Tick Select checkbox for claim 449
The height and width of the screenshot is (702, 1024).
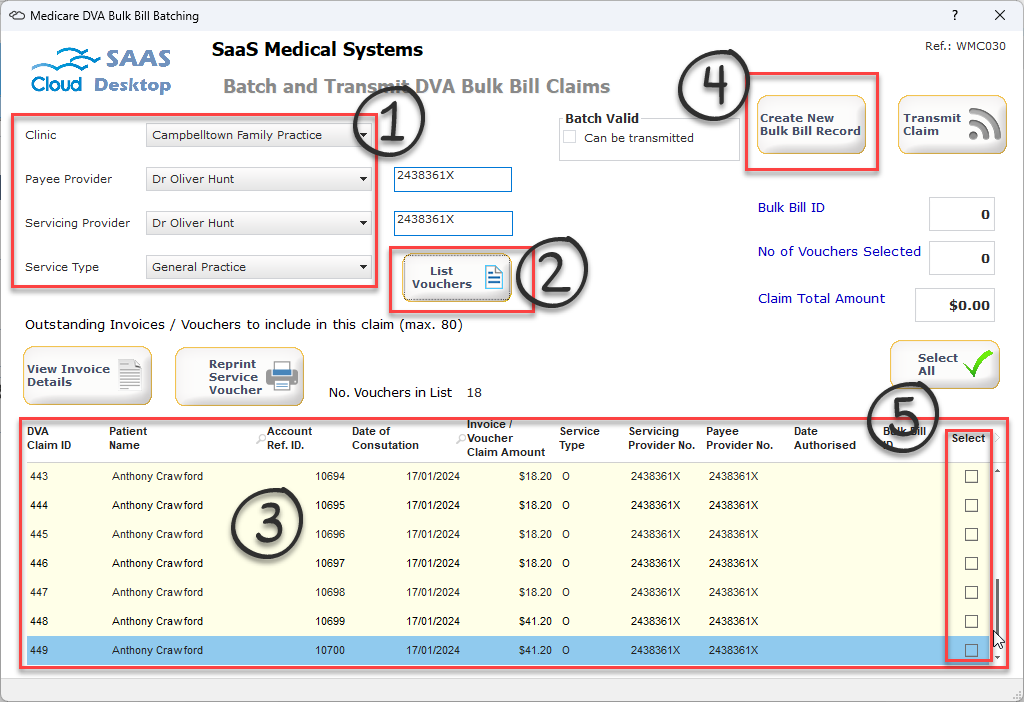click(971, 650)
